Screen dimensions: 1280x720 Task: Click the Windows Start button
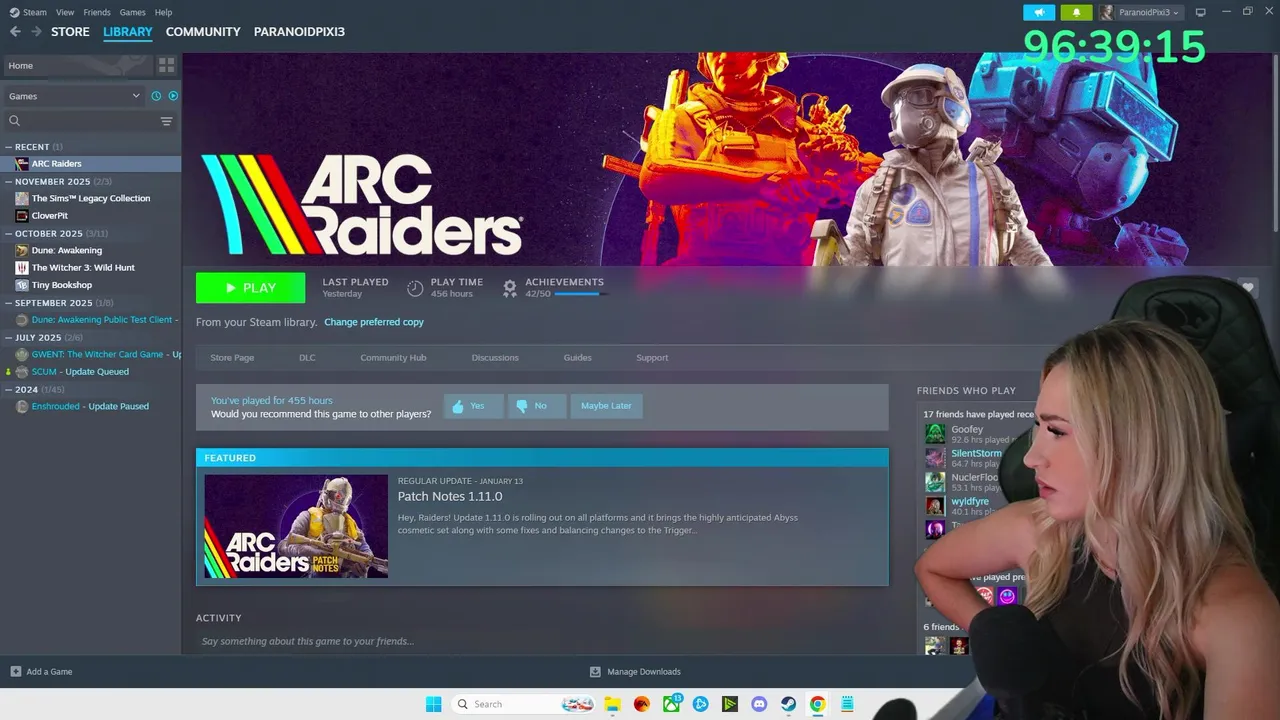pyautogui.click(x=433, y=704)
